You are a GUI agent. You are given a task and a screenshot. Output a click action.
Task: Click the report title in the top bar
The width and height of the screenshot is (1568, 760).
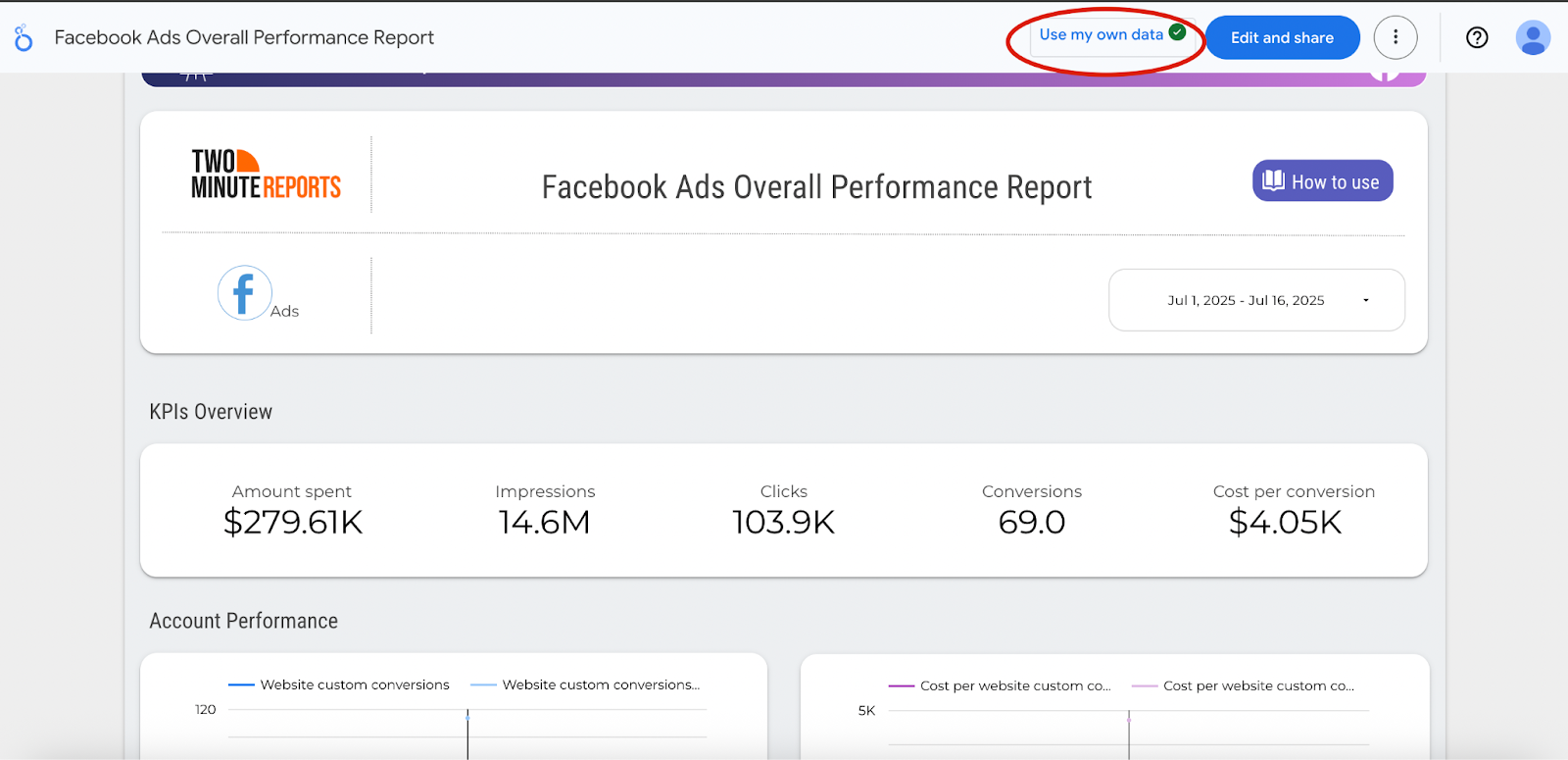click(x=244, y=37)
